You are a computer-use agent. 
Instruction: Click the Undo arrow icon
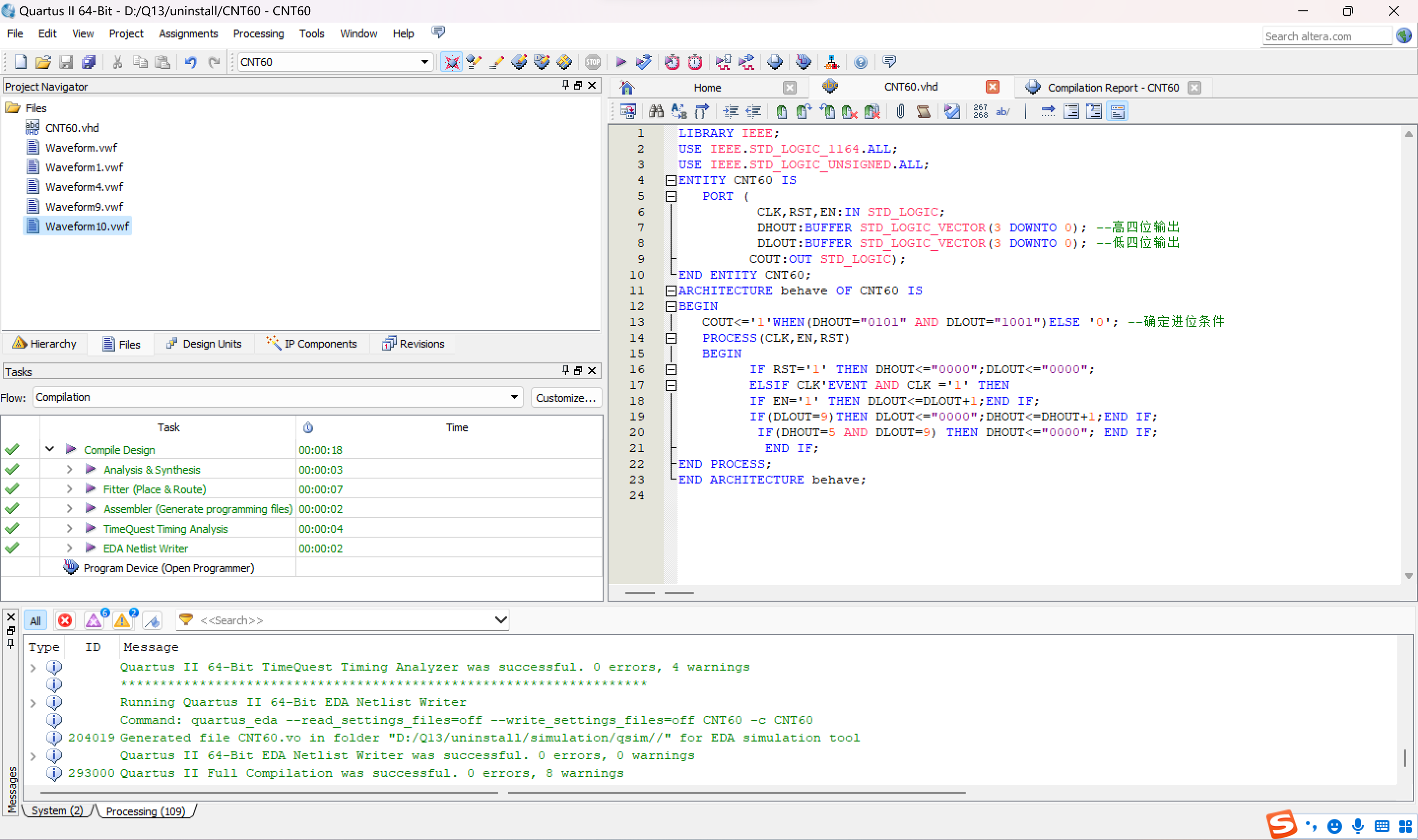[190, 62]
